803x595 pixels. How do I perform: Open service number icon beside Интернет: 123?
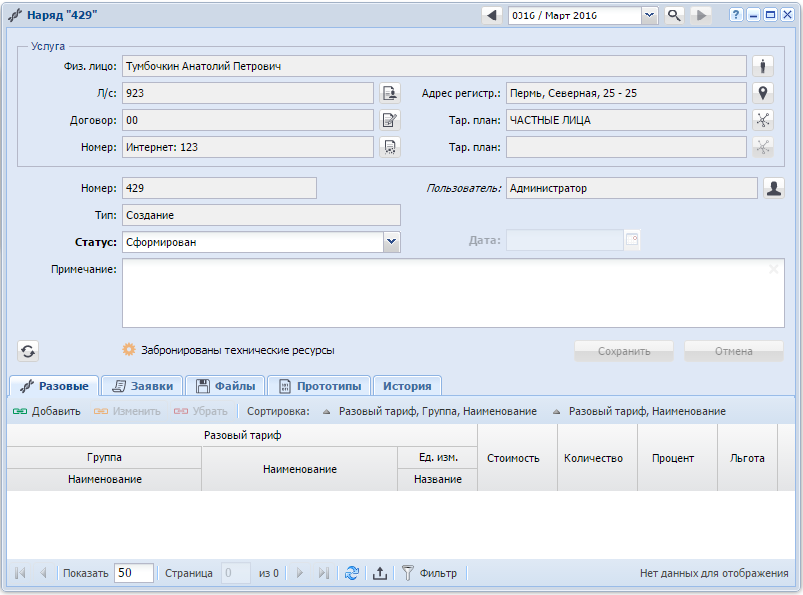390,147
